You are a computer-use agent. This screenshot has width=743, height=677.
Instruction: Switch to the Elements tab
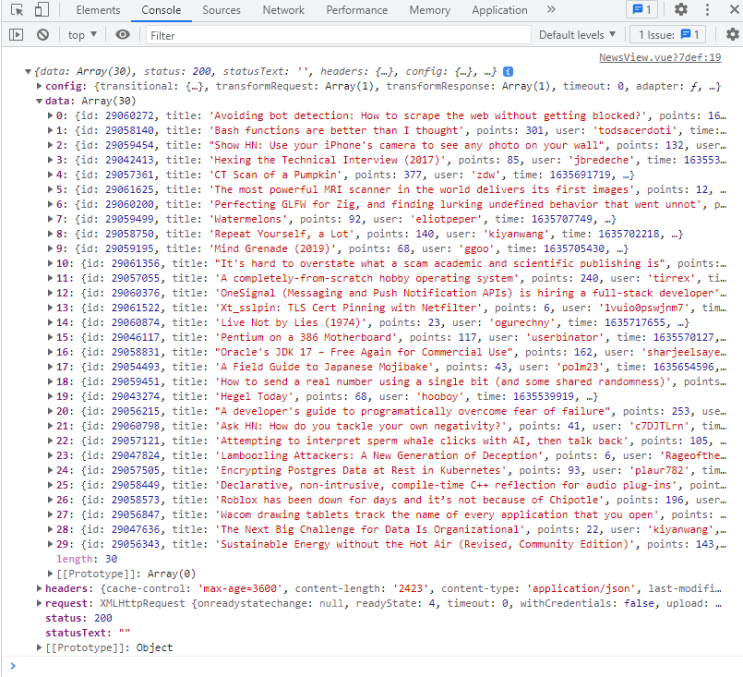98,10
